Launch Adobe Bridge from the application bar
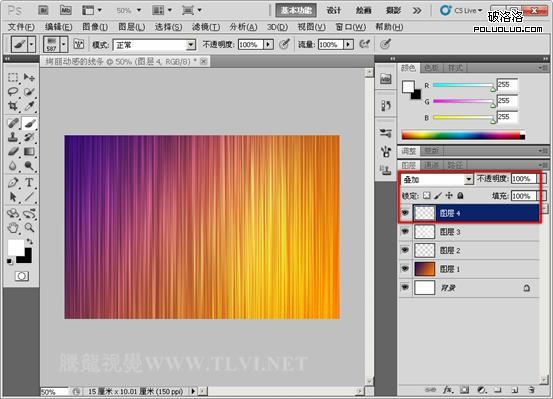This screenshot has height=399, width=553. click(43, 11)
